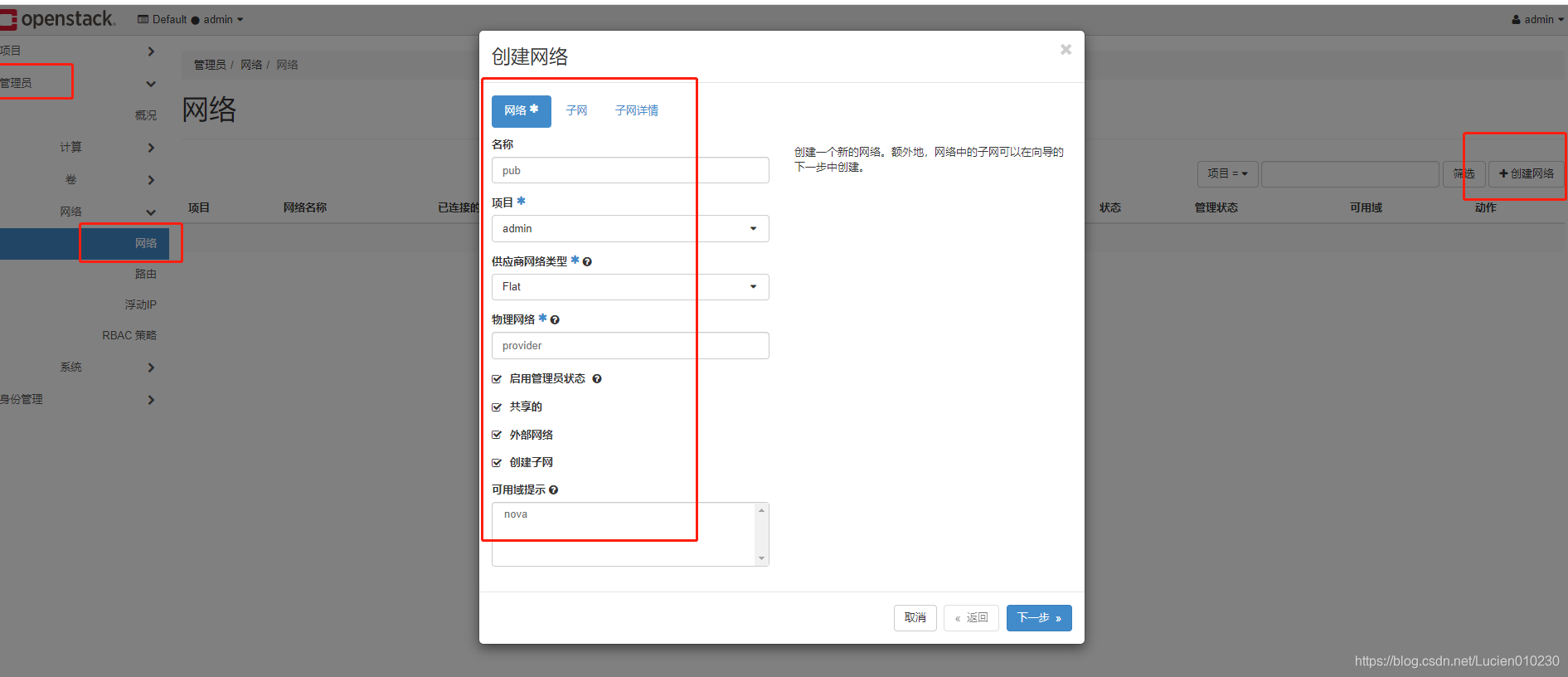This screenshot has width=1568, height=677.
Task: Close the 创建网络 dialog with the X
Action: click(1066, 50)
